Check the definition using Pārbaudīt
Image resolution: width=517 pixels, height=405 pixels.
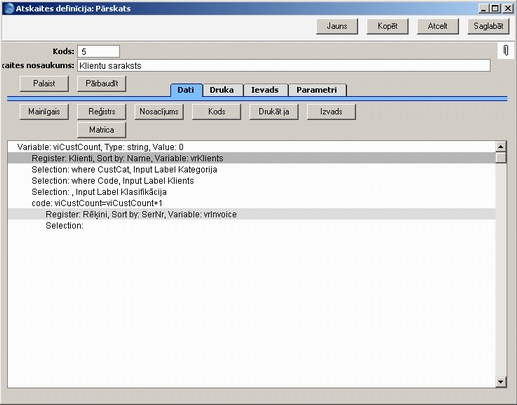click(102, 83)
